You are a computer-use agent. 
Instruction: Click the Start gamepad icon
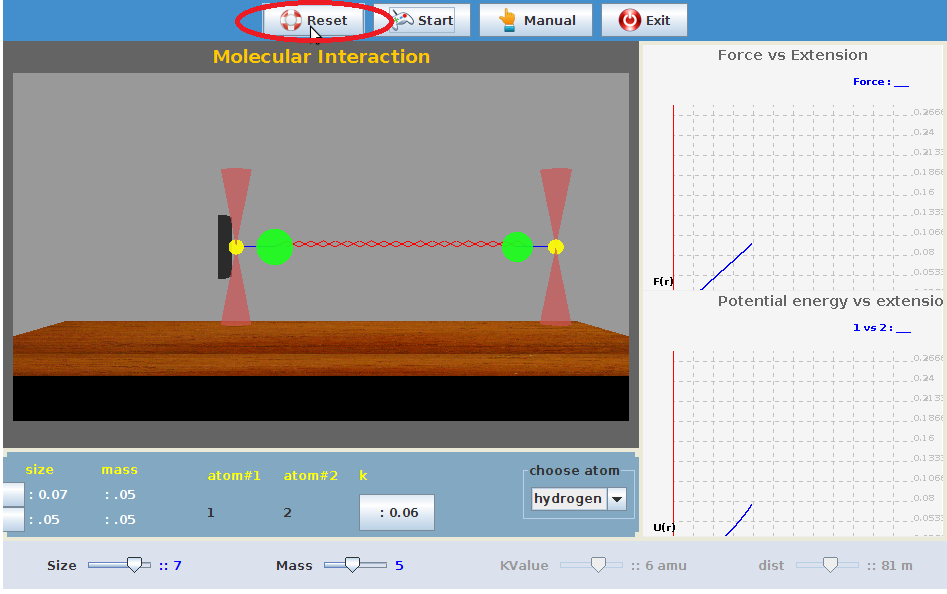click(402, 20)
